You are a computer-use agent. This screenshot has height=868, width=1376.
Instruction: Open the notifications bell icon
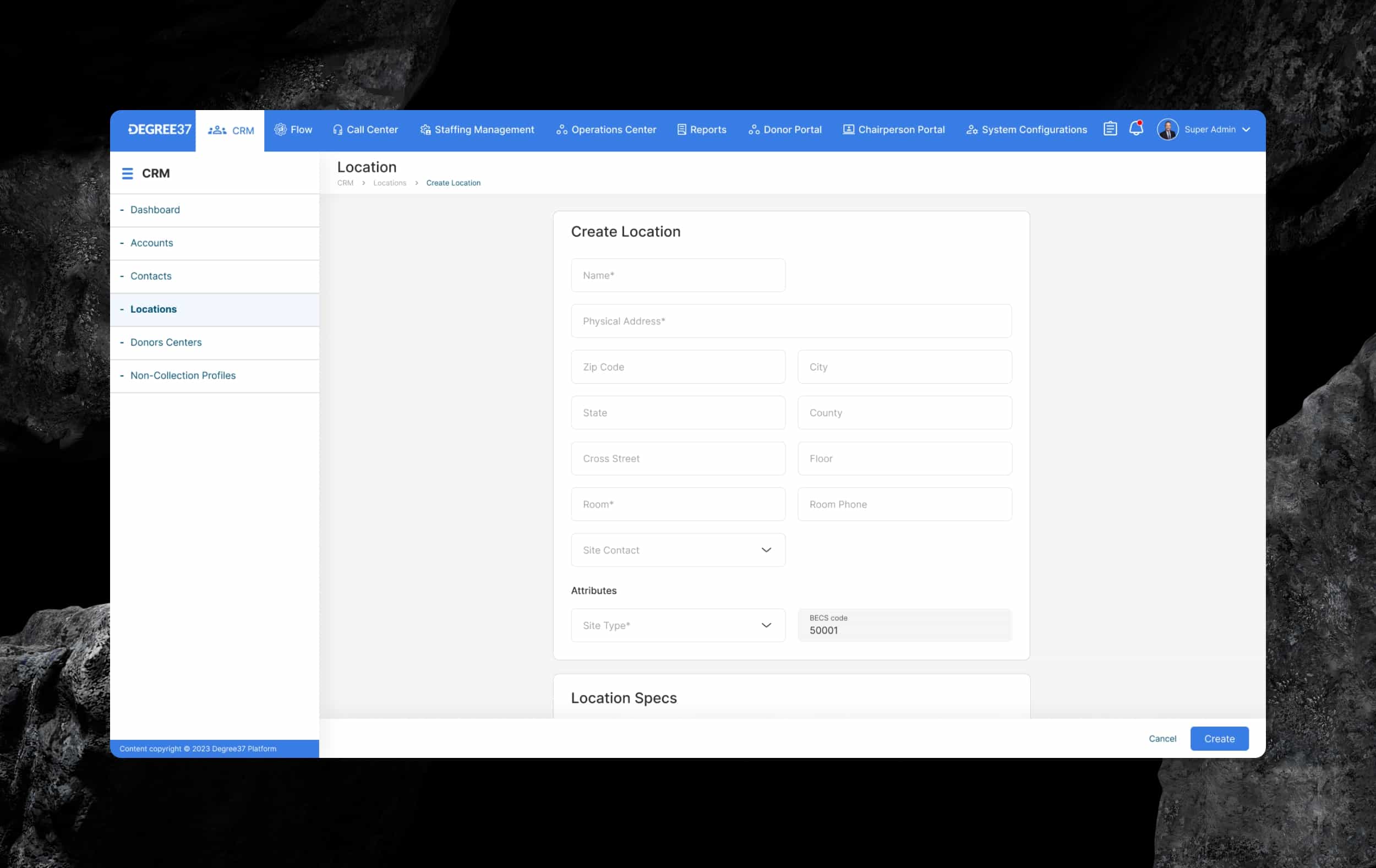point(1135,129)
